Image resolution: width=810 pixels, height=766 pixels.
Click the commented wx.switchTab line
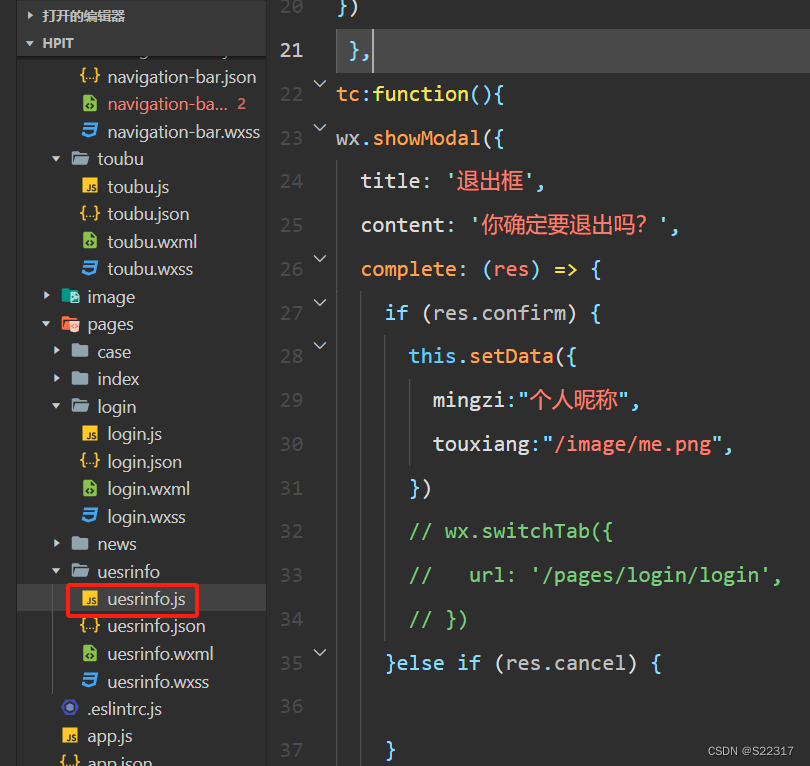[511, 531]
